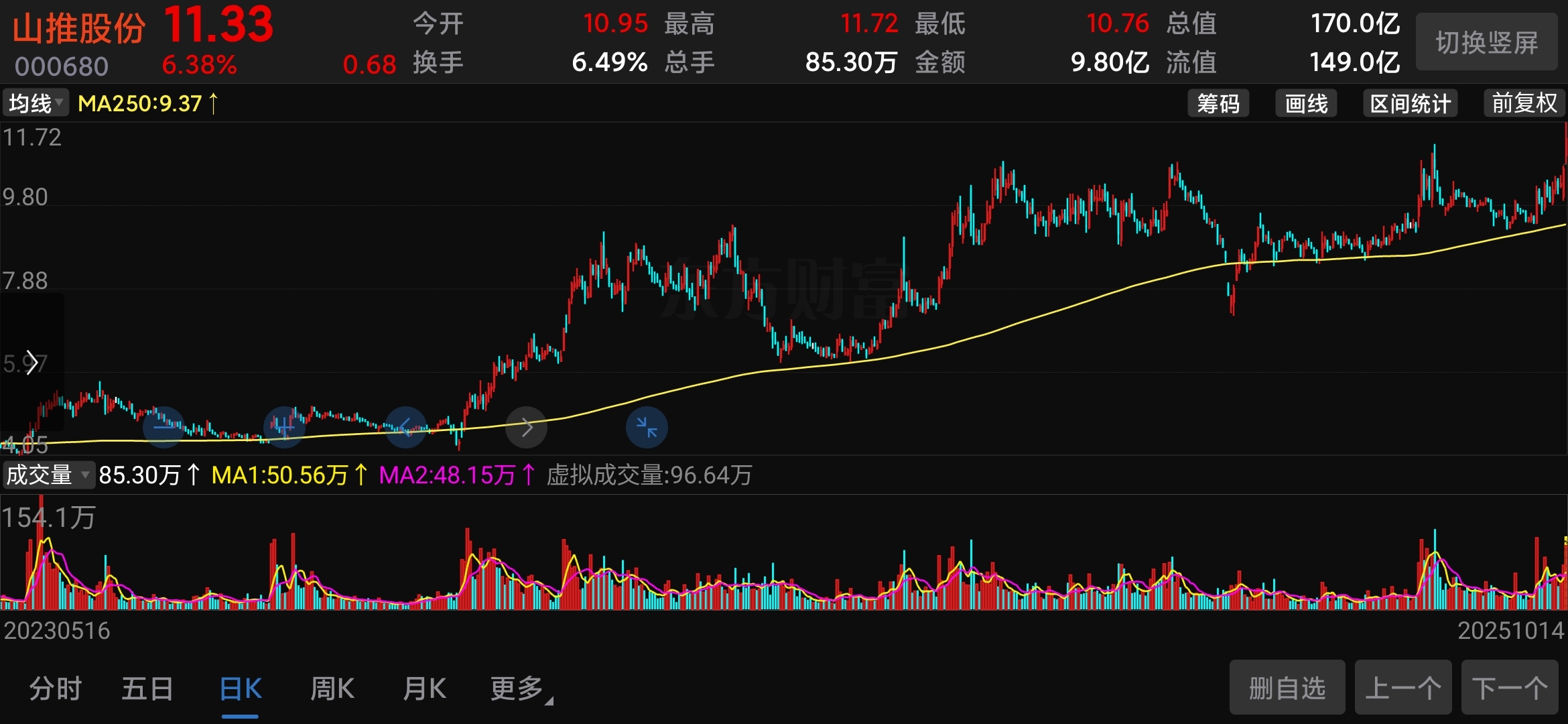Click 删自选 to remove from watchlist
Screen dimensions: 1568x724
point(1287,688)
